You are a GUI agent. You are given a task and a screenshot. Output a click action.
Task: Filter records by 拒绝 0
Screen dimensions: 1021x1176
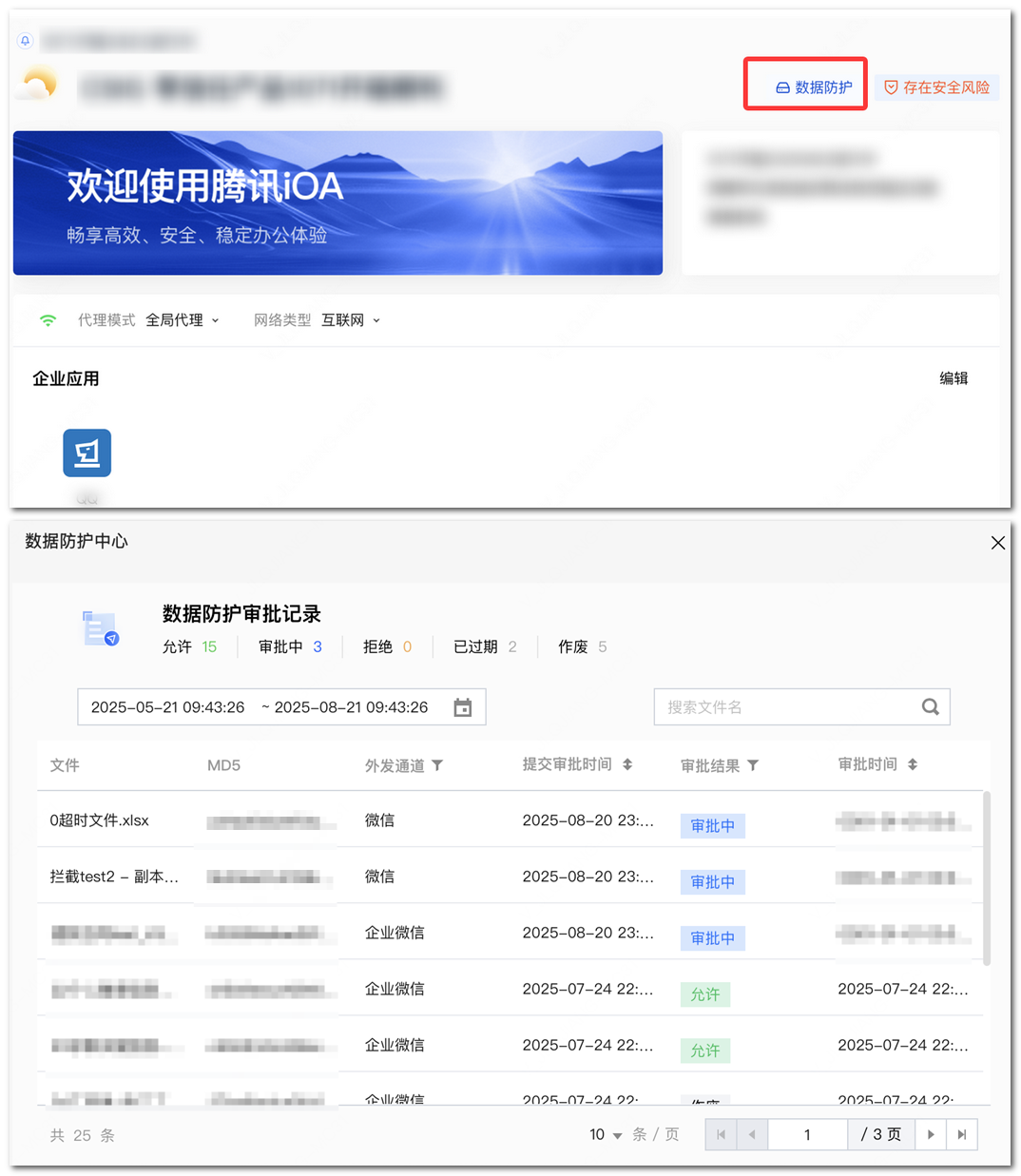click(x=387, y=646)
